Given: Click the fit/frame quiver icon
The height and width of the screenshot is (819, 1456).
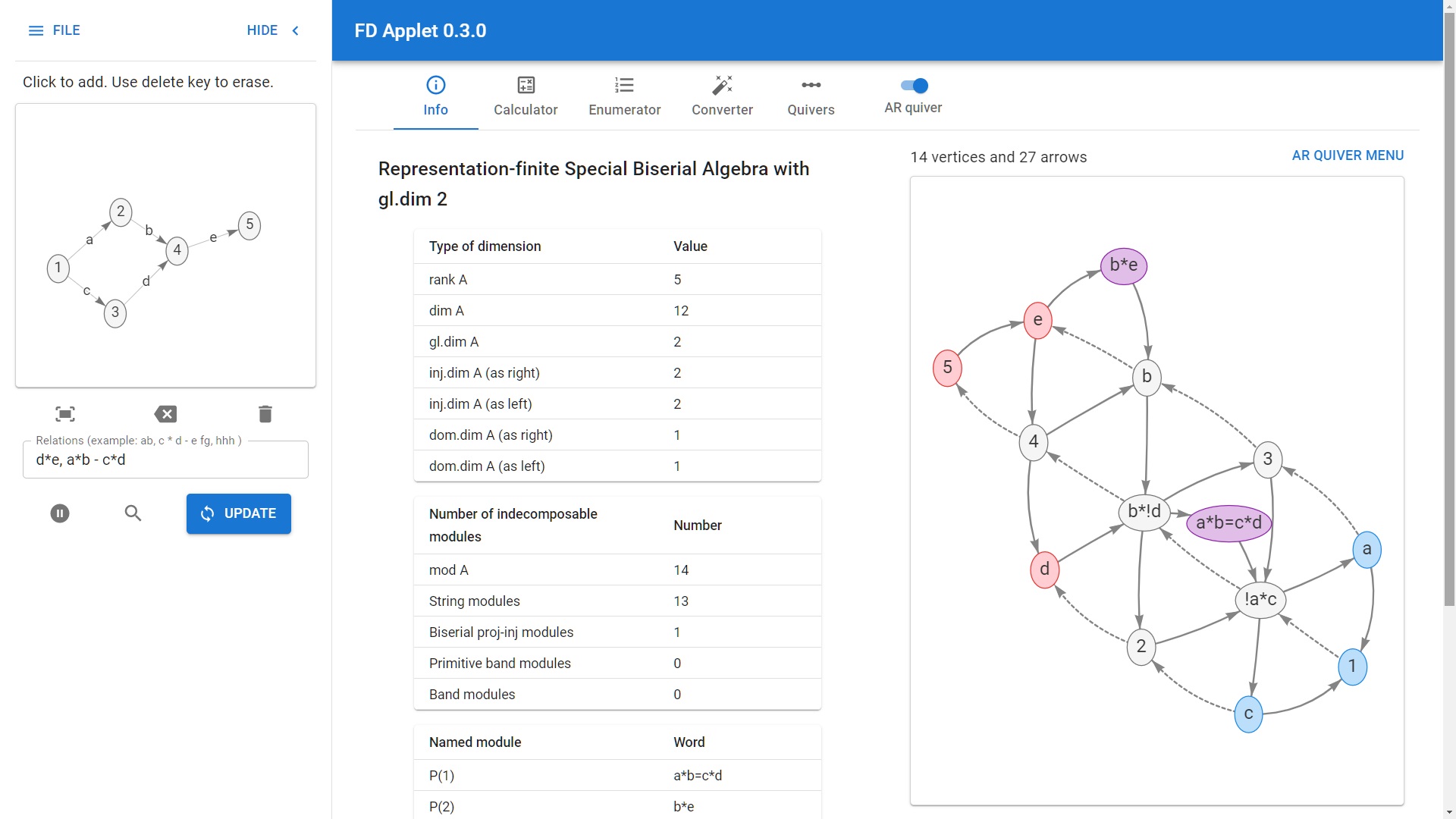Looking at the screenshot, I should [x=65, y=413].
